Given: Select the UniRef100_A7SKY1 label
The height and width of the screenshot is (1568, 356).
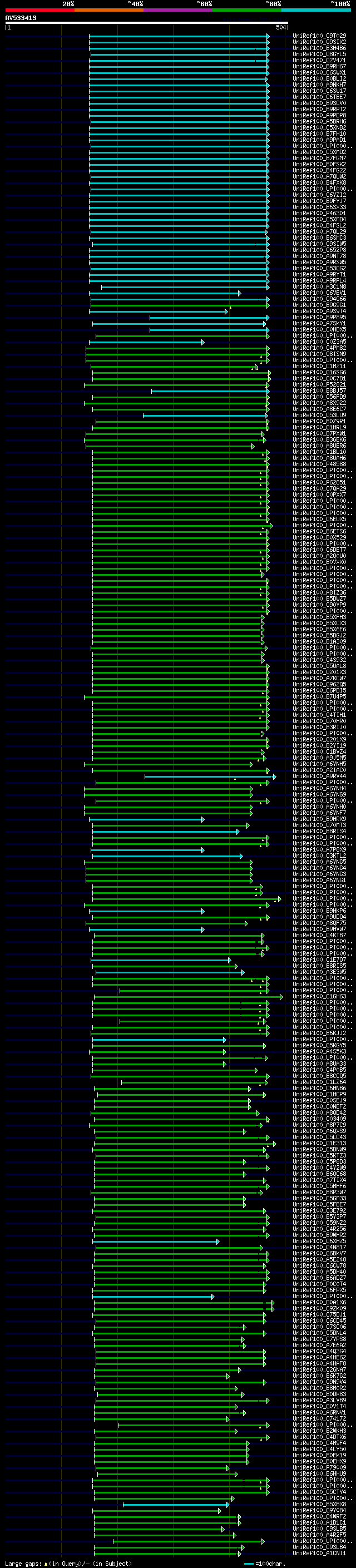Looking at the screenshot, I should pyautogui.click(x=319, y=323).
